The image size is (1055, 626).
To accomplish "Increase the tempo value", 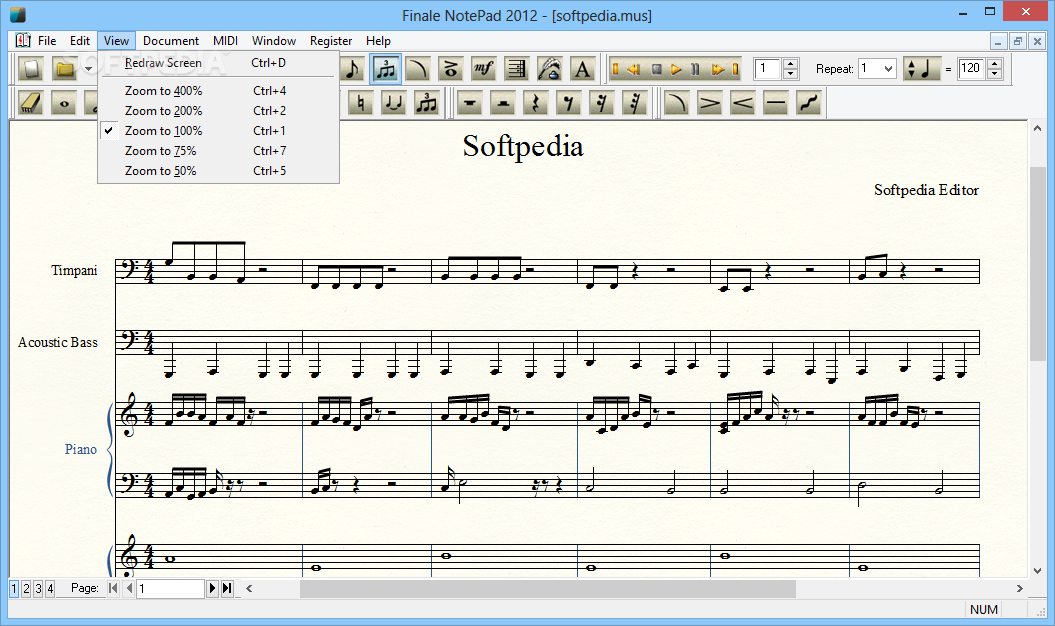I will [994, 64].
